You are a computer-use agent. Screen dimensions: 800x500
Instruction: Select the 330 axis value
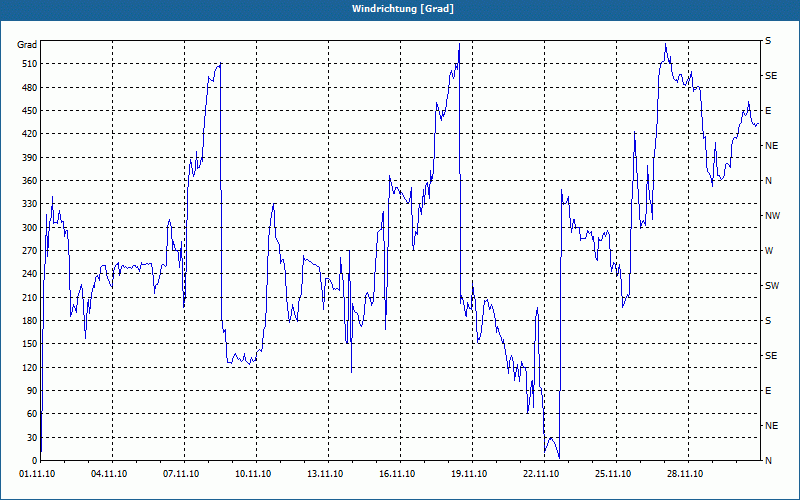click(31, 204)
